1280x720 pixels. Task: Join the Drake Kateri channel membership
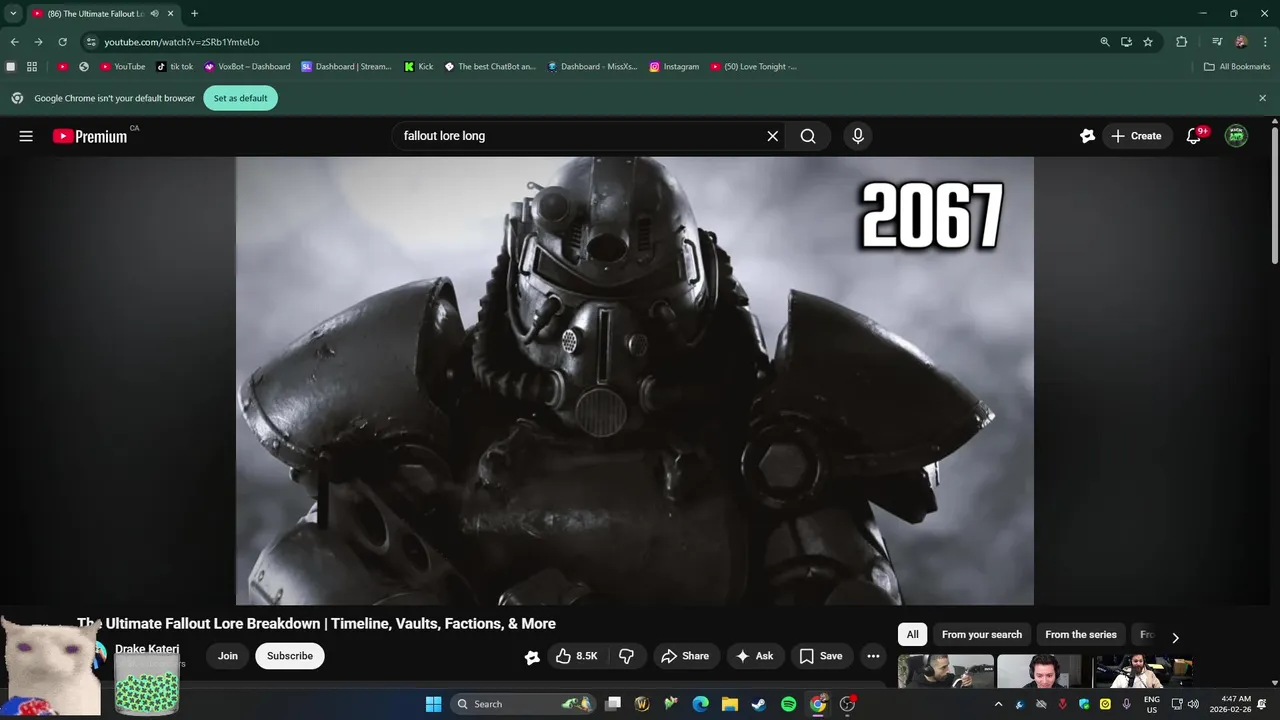click(228, 656)
